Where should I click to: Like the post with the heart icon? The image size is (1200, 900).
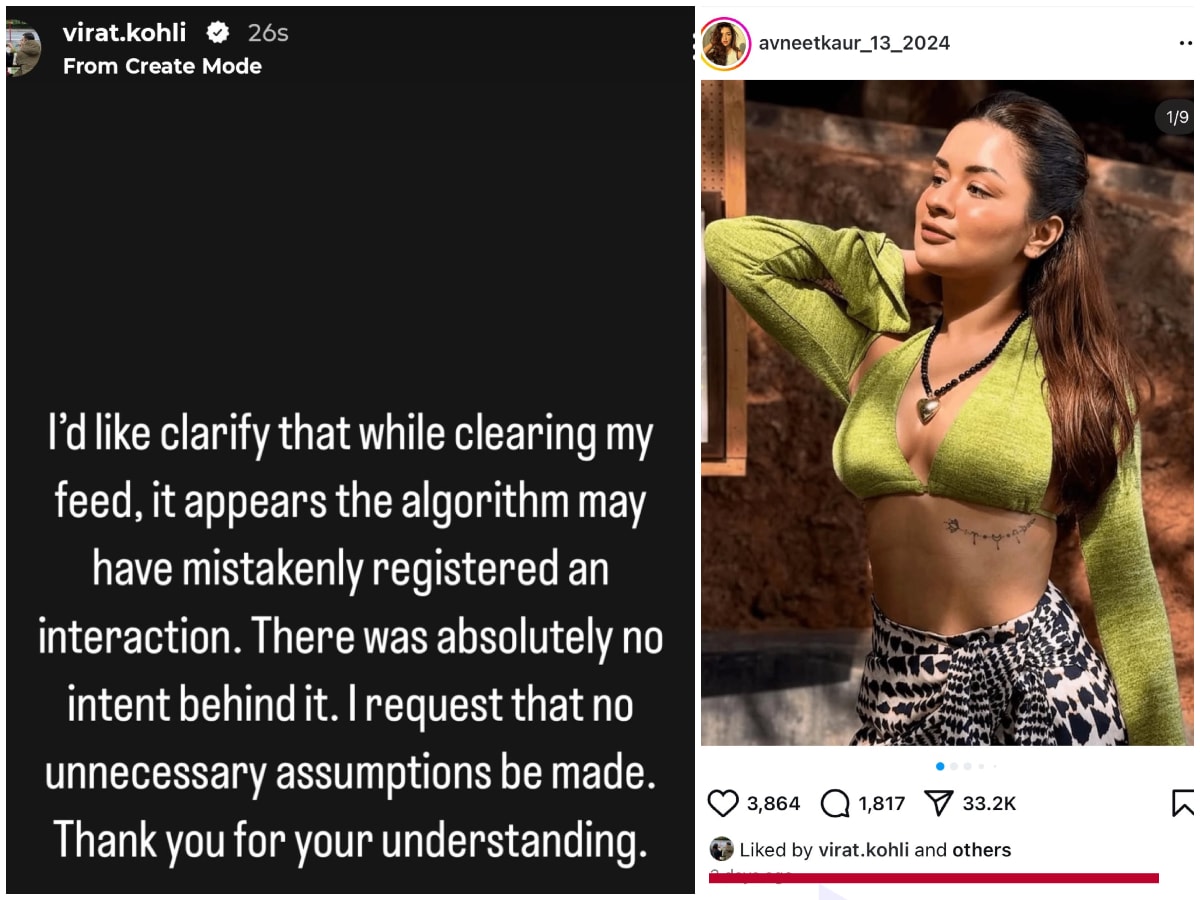(x=722, y=803)
